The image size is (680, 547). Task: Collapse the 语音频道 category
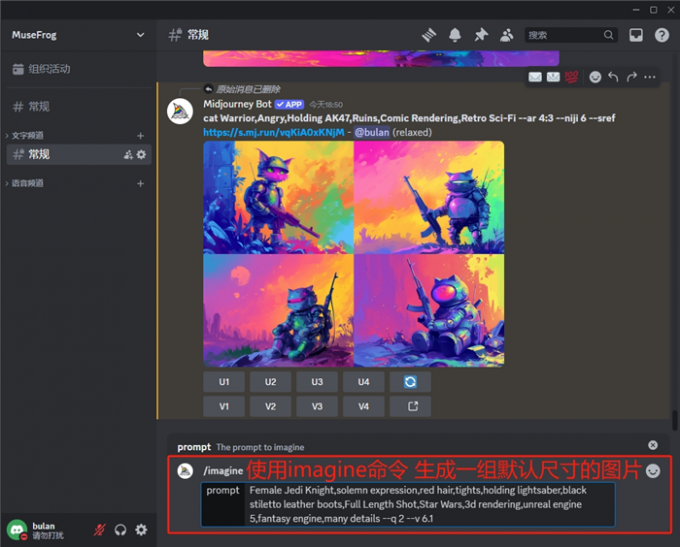[25, 183]
